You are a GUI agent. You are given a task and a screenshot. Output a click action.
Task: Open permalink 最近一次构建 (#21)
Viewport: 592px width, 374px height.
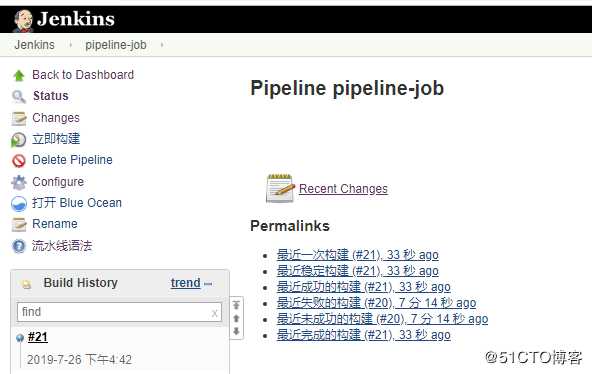(358, 255)
